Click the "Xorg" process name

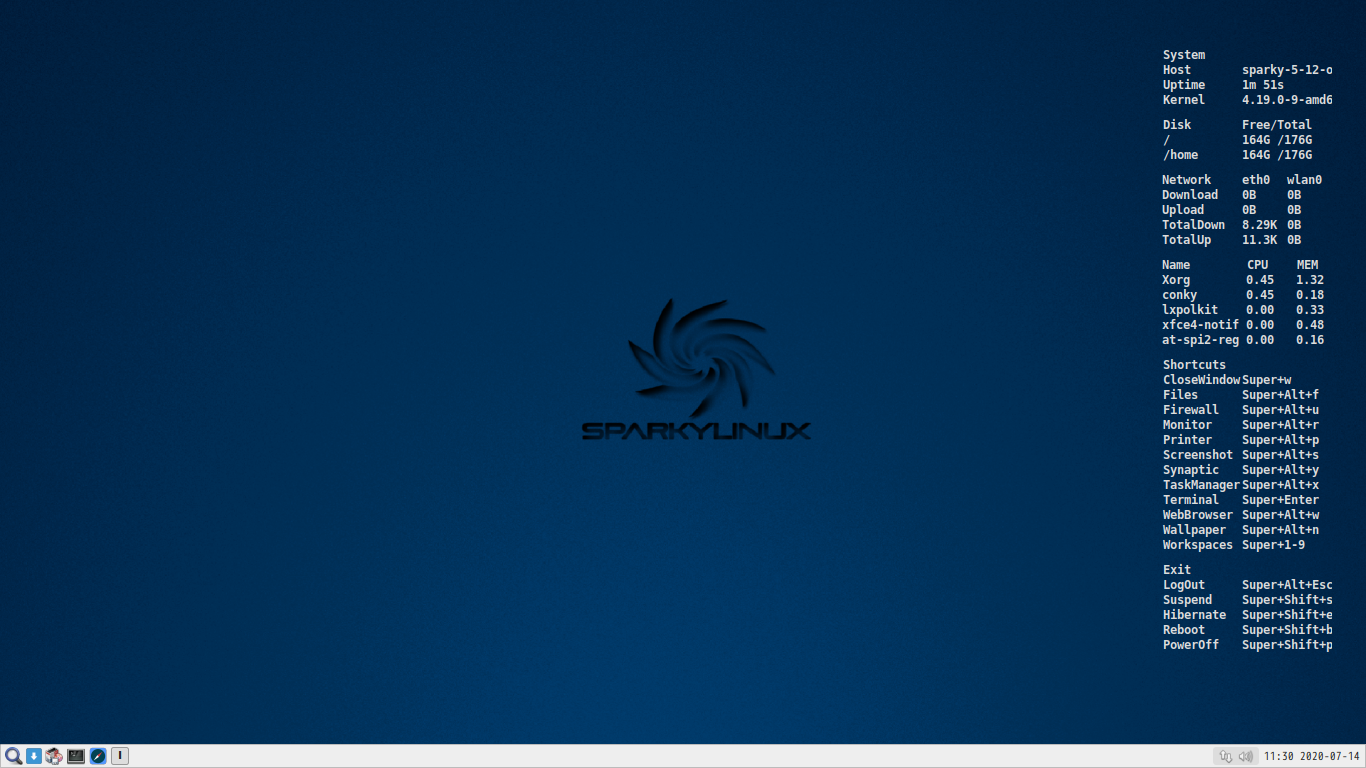click(x=1176, y=280)
